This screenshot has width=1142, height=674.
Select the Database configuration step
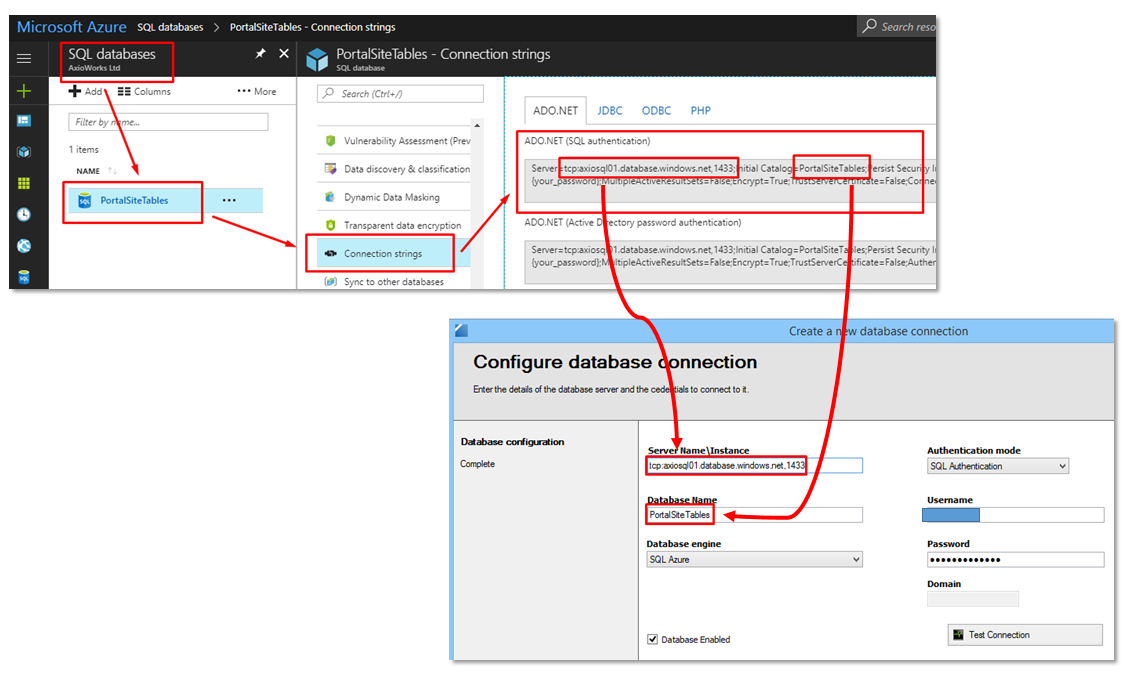coord(513,442)
